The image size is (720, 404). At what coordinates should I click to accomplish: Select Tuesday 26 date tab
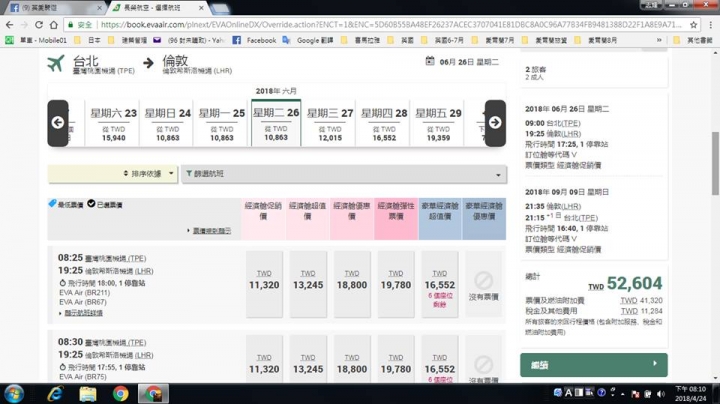coord(276,123)
